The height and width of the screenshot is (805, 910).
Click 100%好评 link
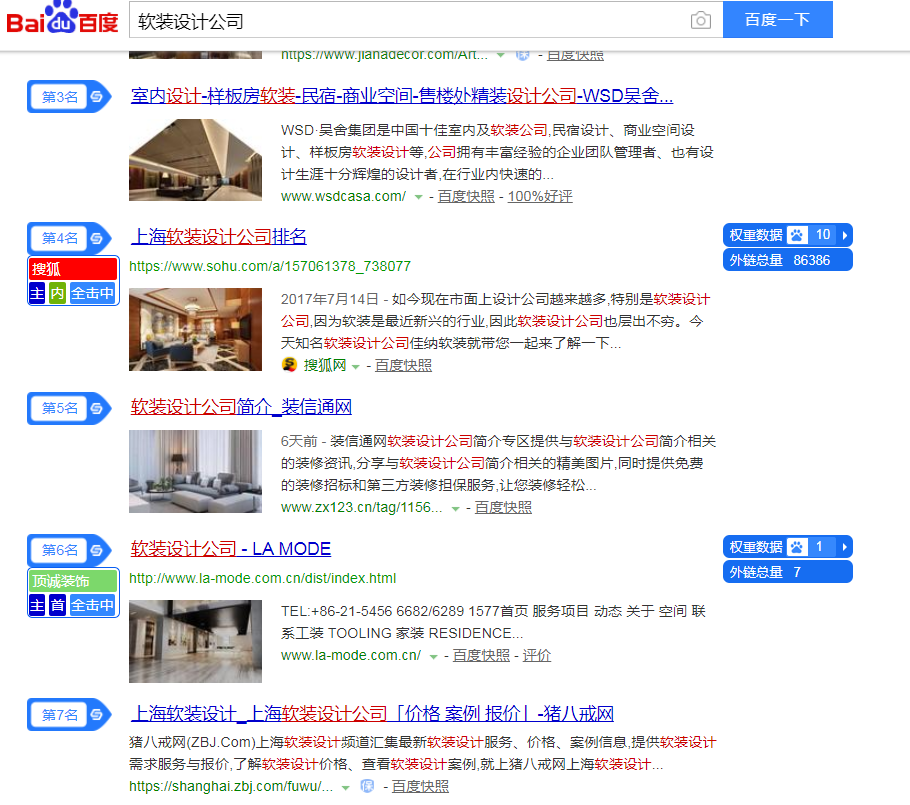point(540,196)
